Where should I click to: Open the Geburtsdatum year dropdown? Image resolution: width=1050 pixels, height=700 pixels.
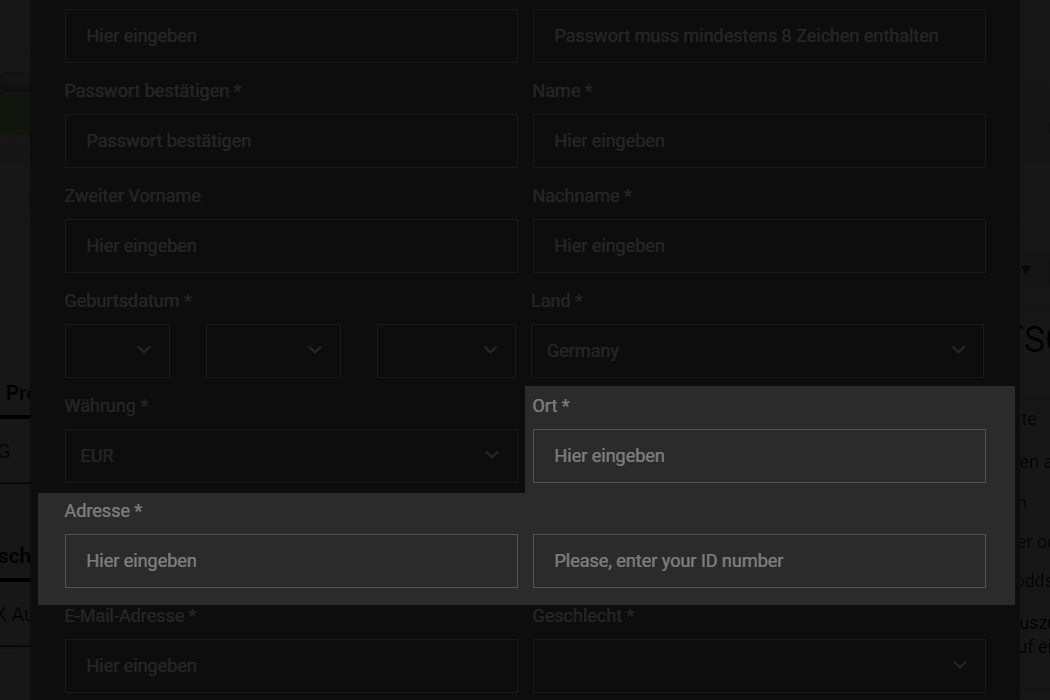click(446, 350)
